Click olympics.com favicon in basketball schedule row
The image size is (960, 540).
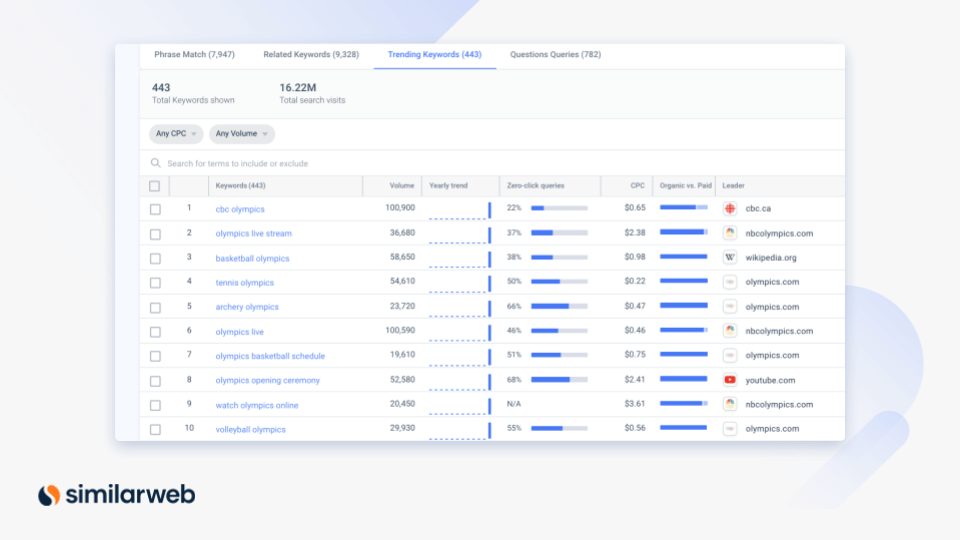(730, 356)
